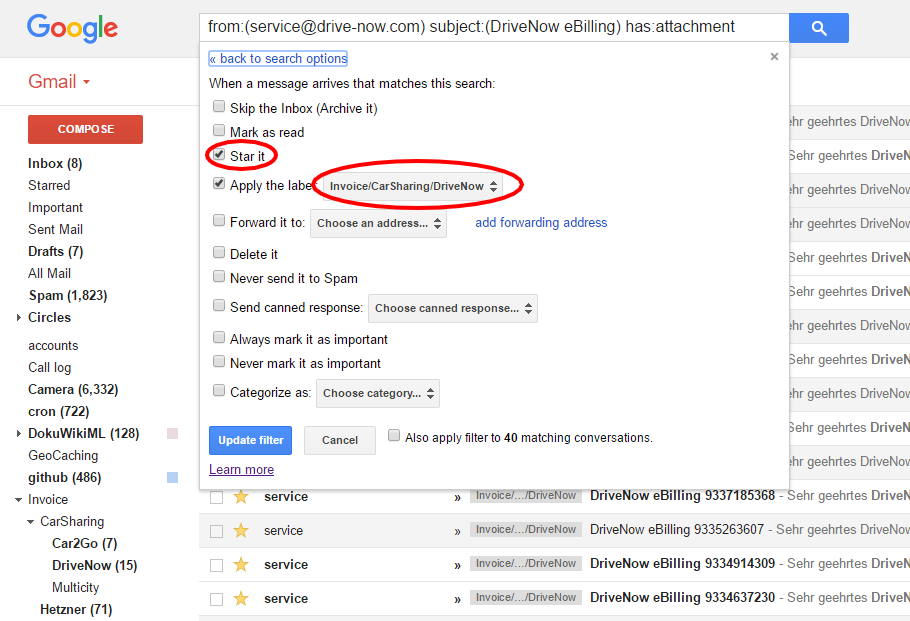
Task: Click the blue search magnifier button
Action: (818, 28)
